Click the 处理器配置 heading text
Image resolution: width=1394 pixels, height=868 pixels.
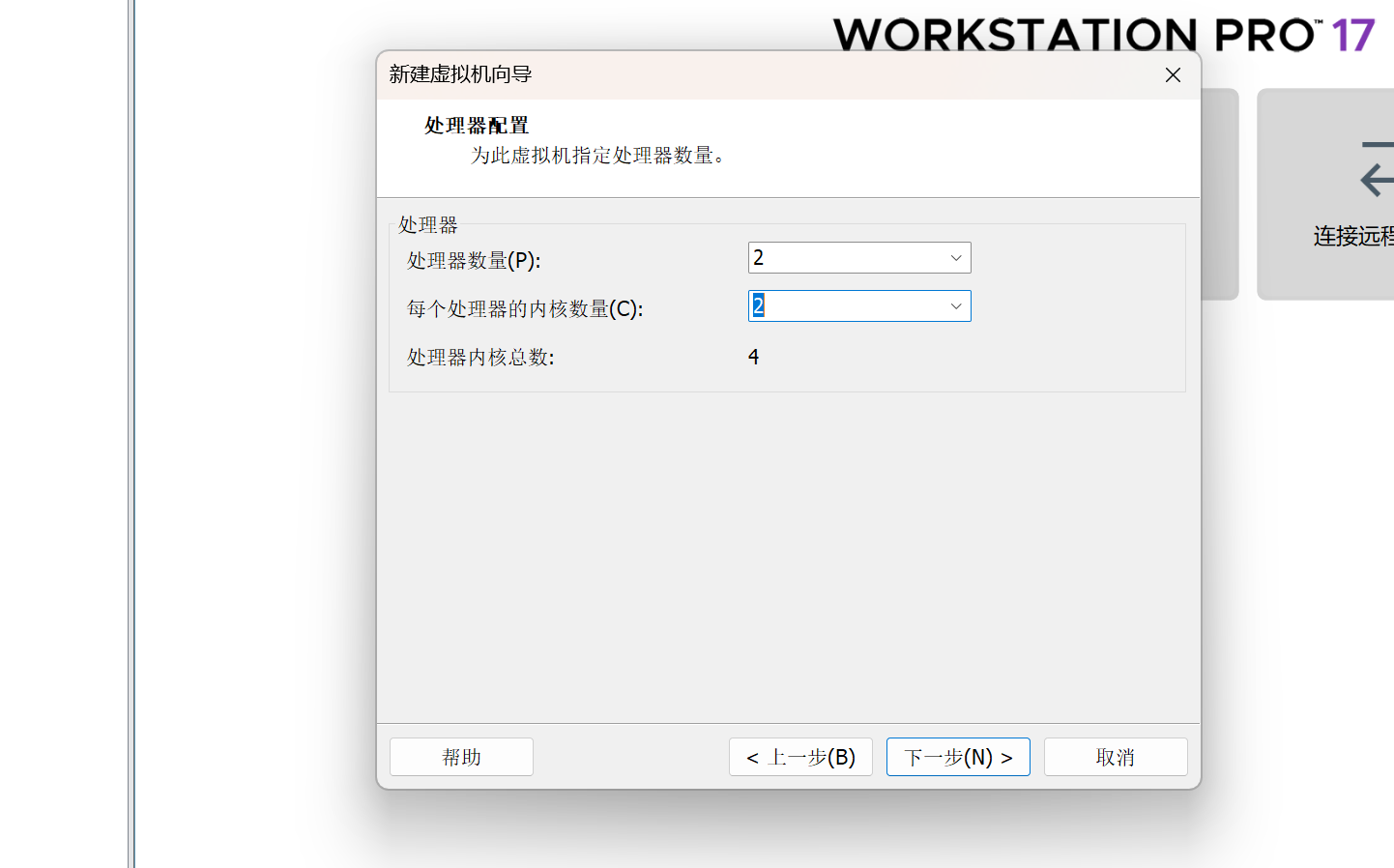pyautogui.click(x=477, y=126)
